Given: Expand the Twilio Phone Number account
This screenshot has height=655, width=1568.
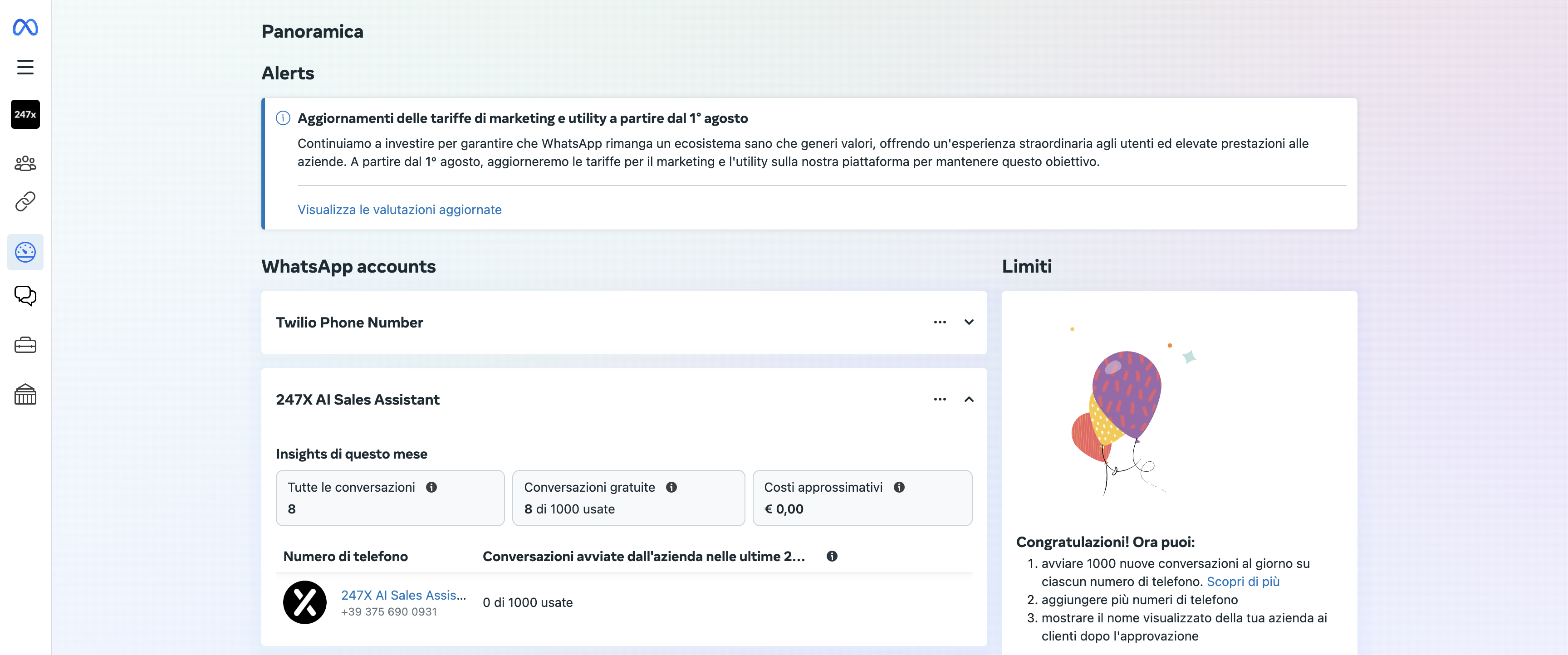Looking at the screenshot, I should 969,322.
